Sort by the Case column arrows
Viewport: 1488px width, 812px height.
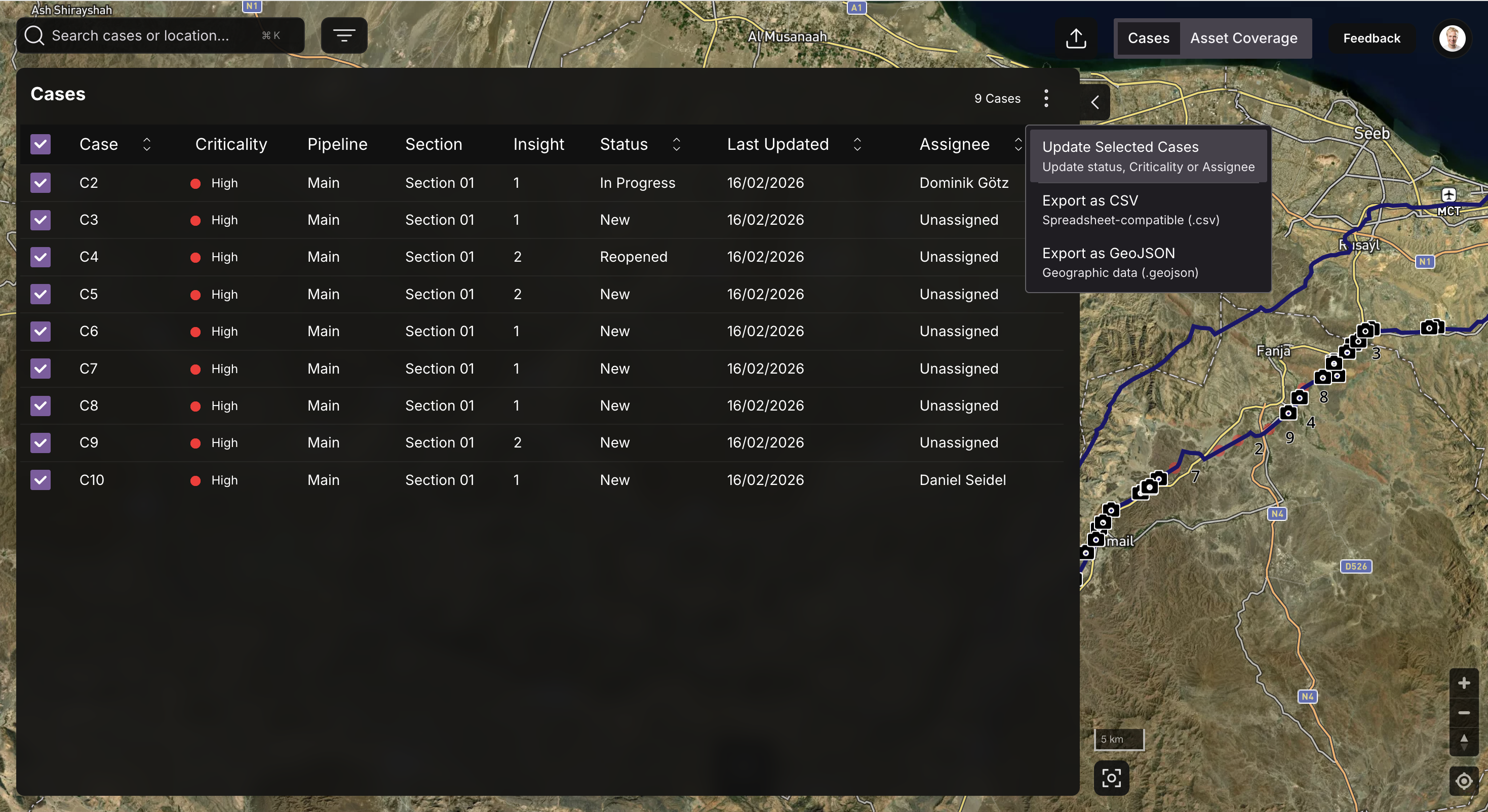point(147,144)
